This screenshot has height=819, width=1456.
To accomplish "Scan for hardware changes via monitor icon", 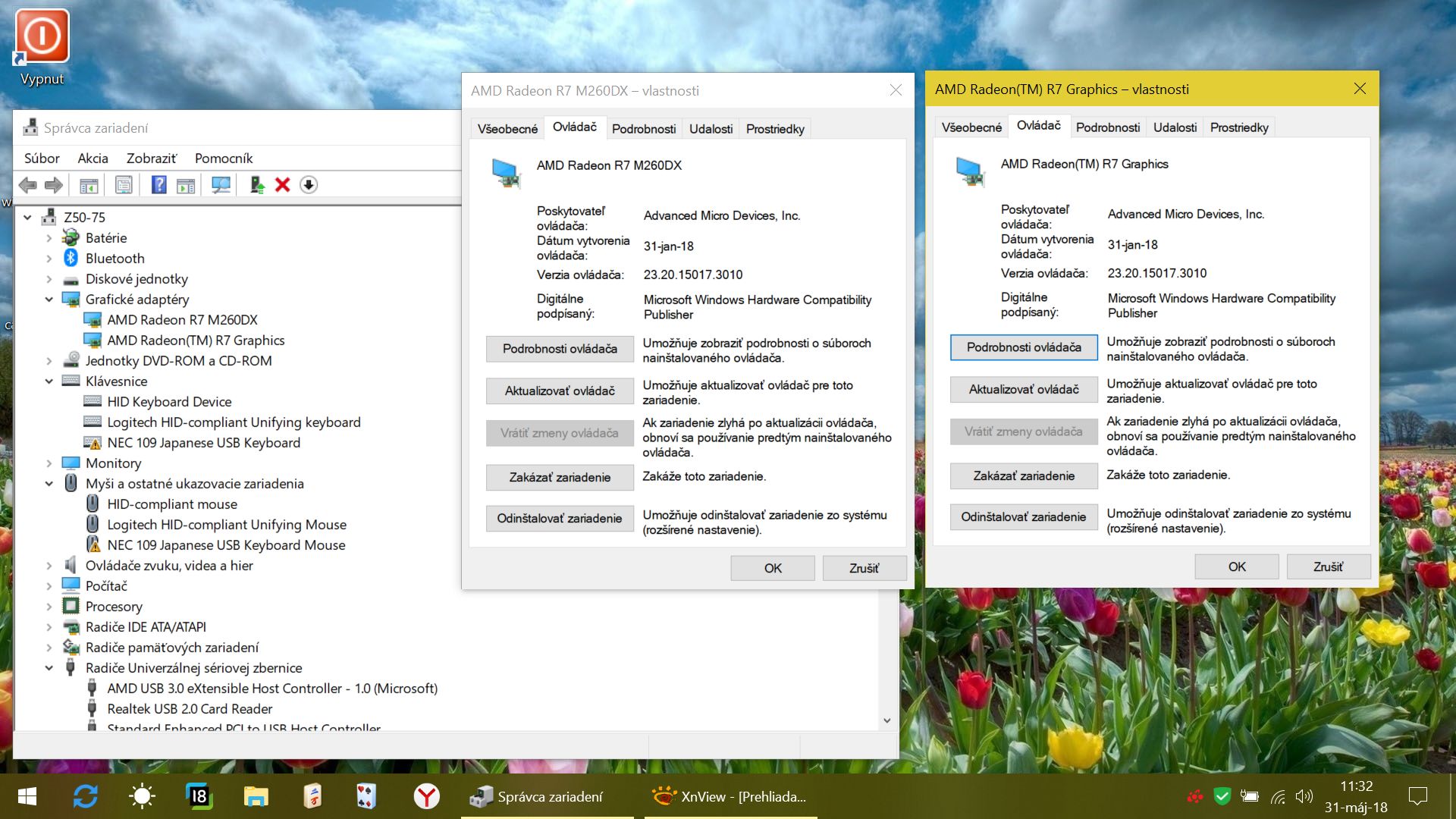I will tap(221, 185).
